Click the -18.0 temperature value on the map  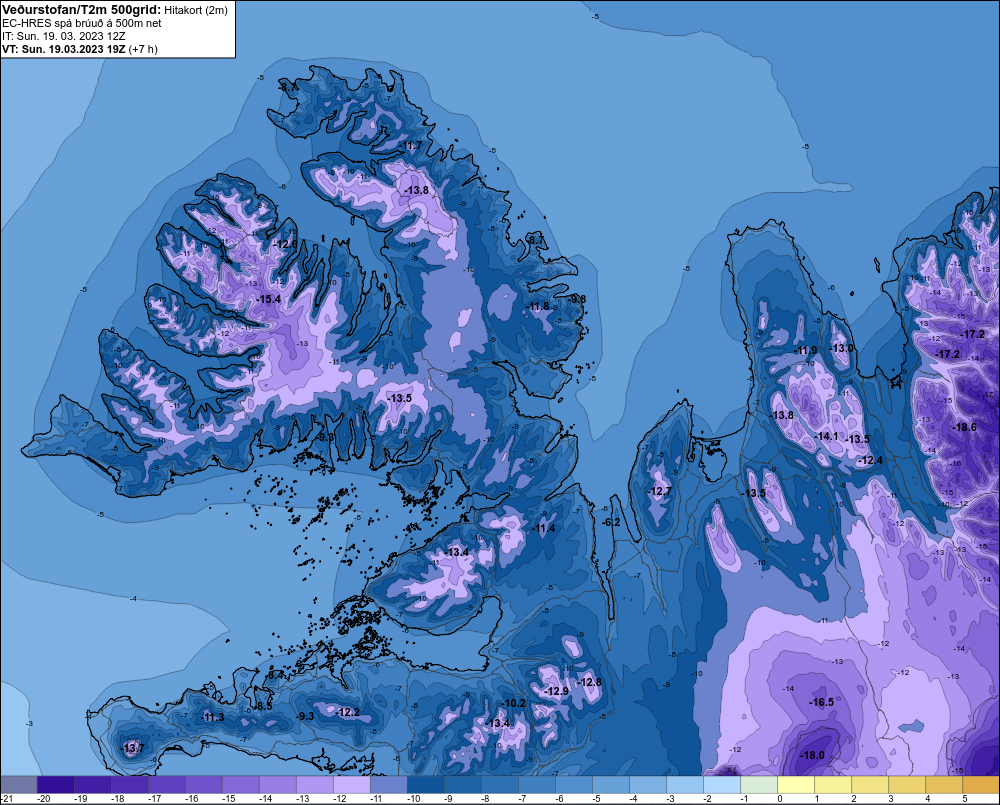(812, 755)
